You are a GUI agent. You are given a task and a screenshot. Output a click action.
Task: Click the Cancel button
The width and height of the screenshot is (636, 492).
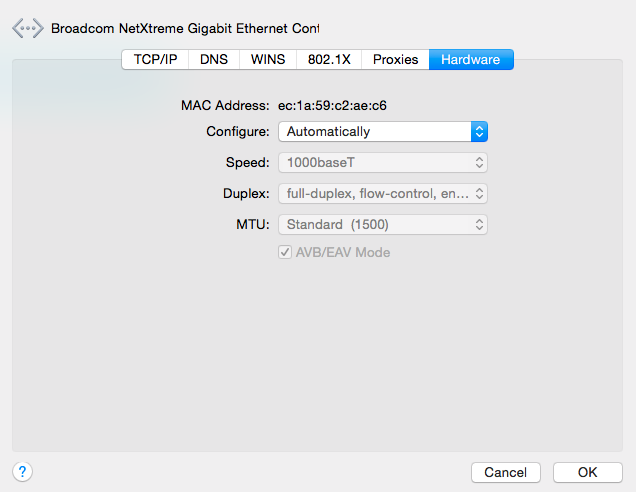(x=506, y=473)
